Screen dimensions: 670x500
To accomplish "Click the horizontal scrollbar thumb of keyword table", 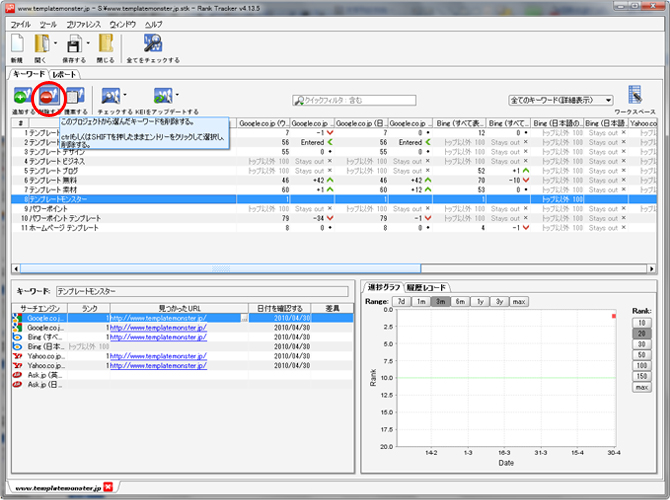I will coord(220,269).
